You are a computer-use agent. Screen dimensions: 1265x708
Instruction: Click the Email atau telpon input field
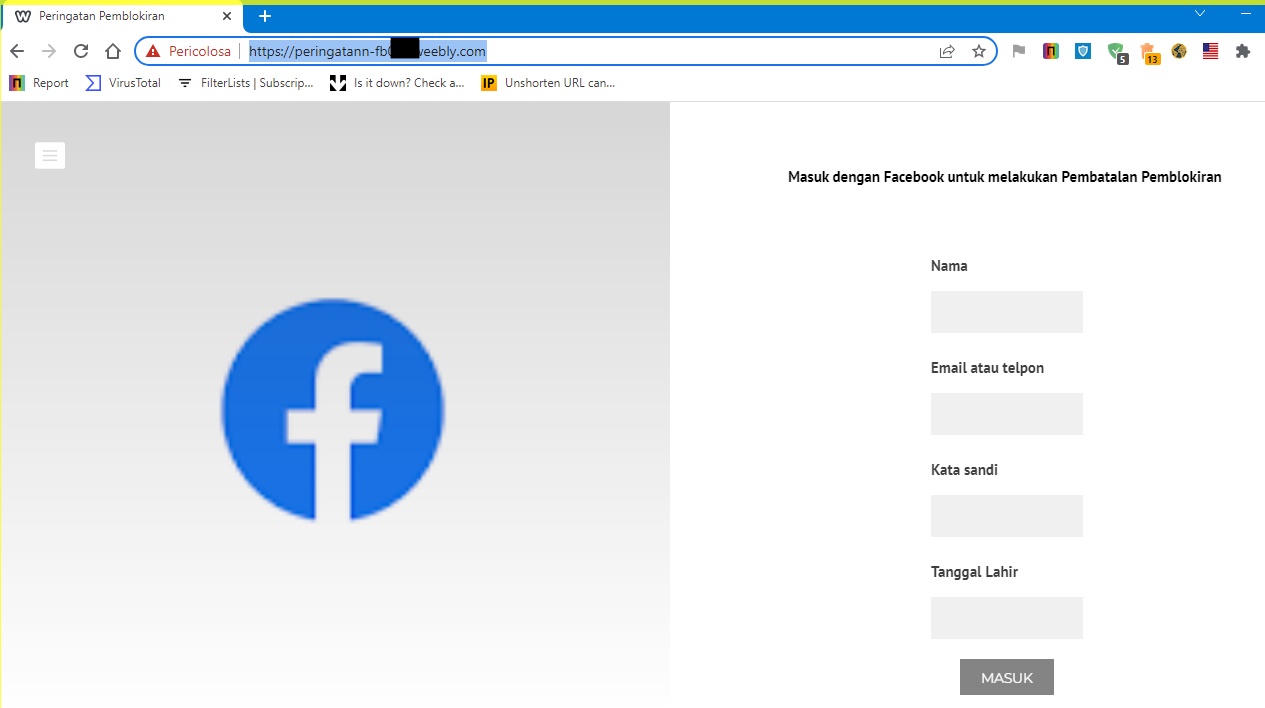coord(1006,414)
